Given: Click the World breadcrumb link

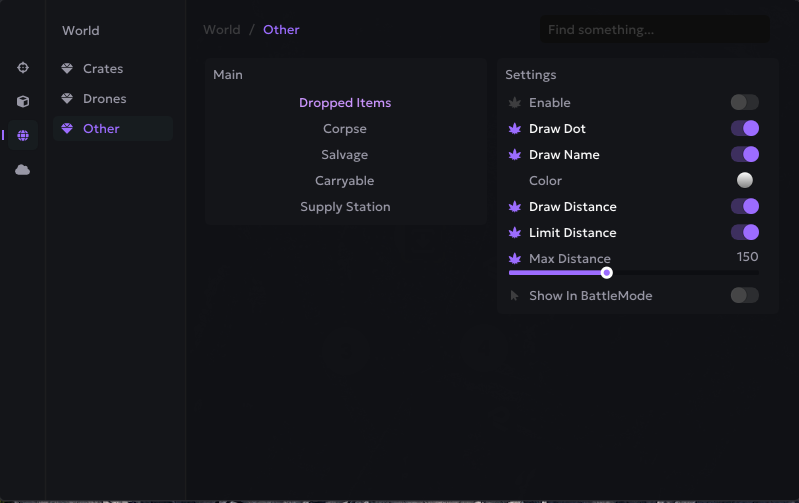Looking at the screenshot, I should (x=221, y=30).
